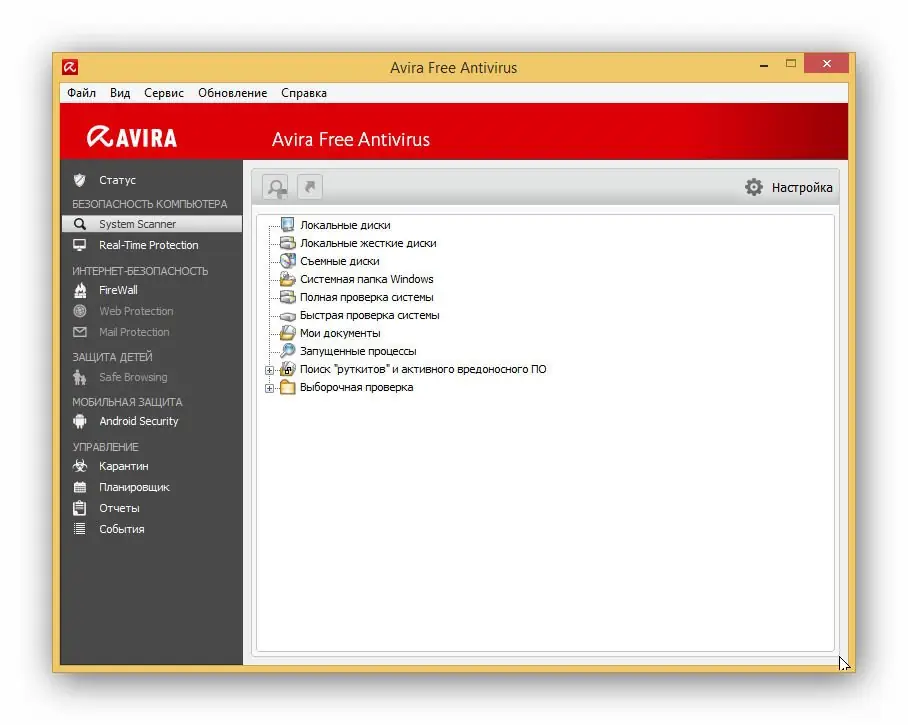
Task: Minimize the Avira window
Action: click(764, 64)
